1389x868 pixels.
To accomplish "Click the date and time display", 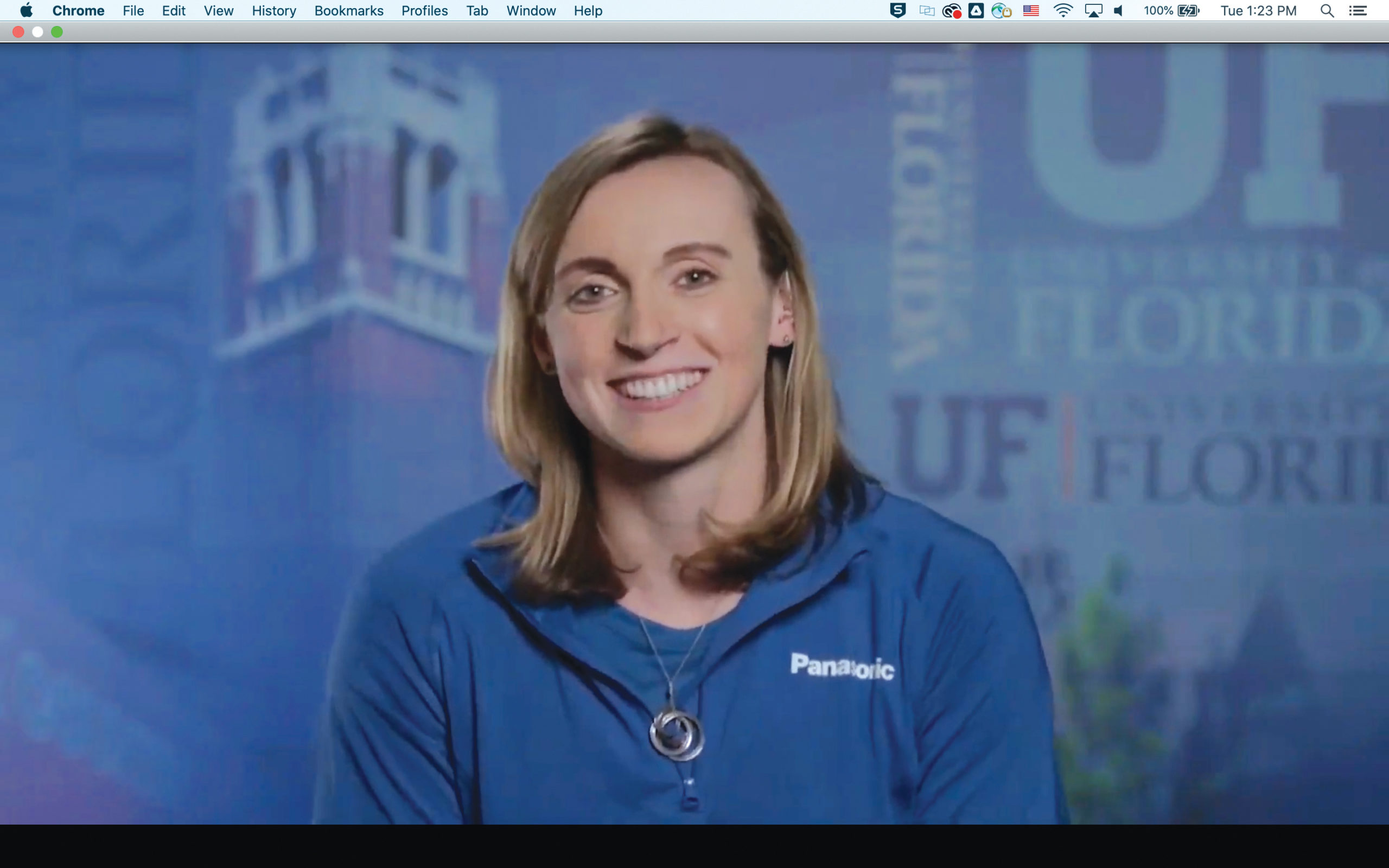I will click(1258, 10).
